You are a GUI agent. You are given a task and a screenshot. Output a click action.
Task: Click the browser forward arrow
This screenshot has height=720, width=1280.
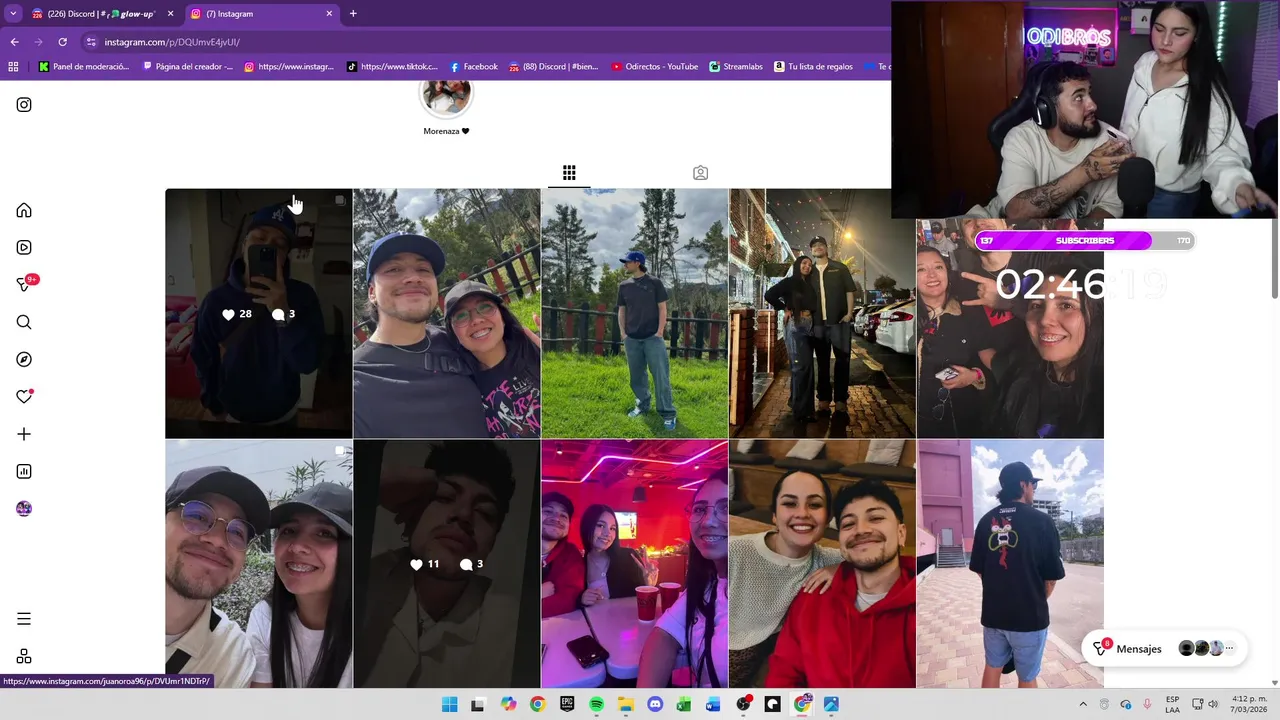(38, 42)
